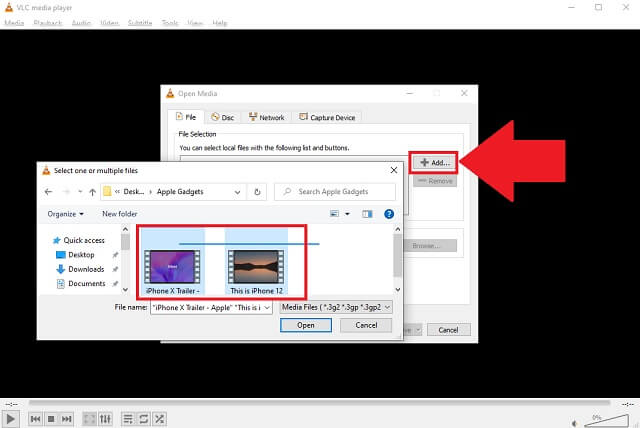Screen dimensions: 640x428
Task: Click the change view icon
Action: [334, 214]
